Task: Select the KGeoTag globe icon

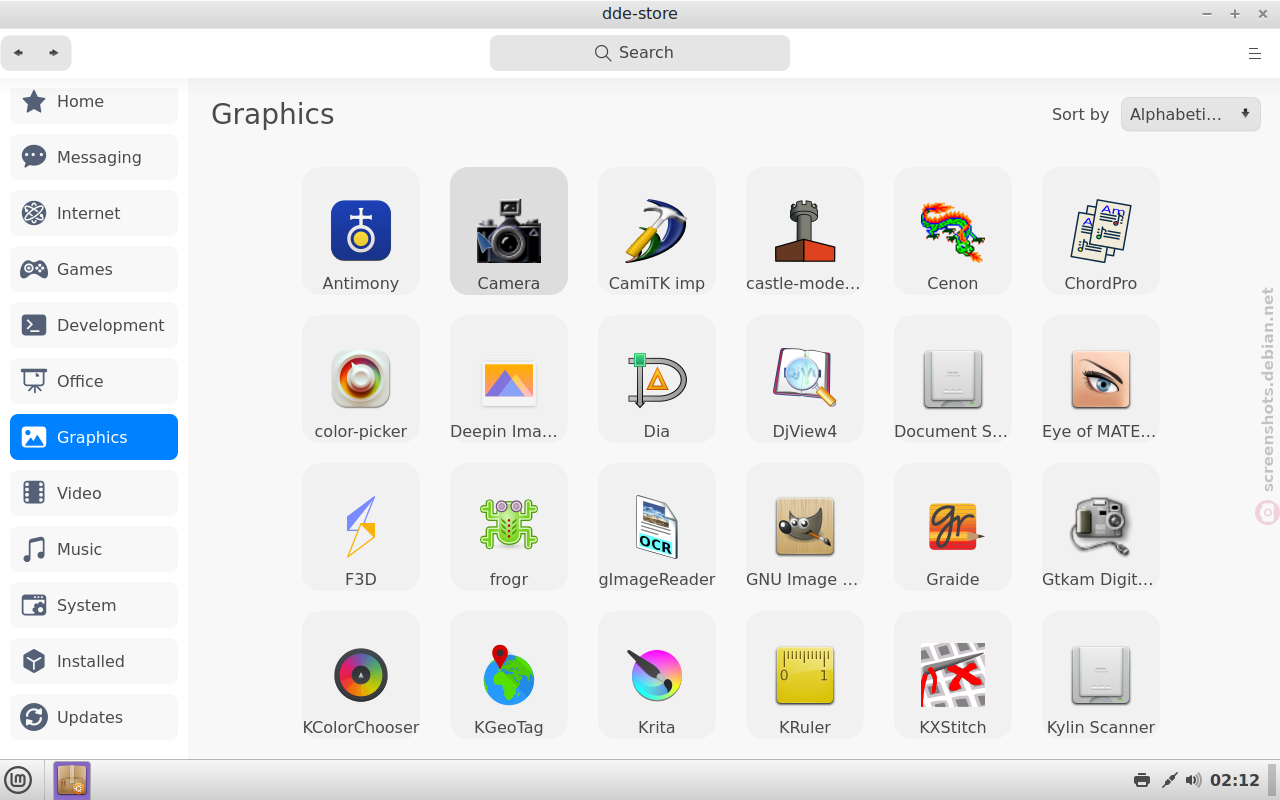Action: coord(509,674)
